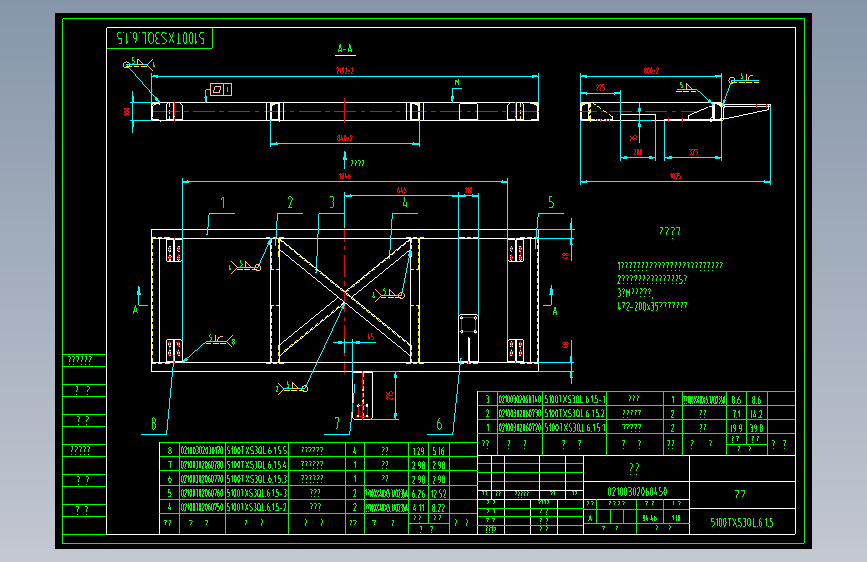Click the 840±2 dimension in section view

coord(344,138)
